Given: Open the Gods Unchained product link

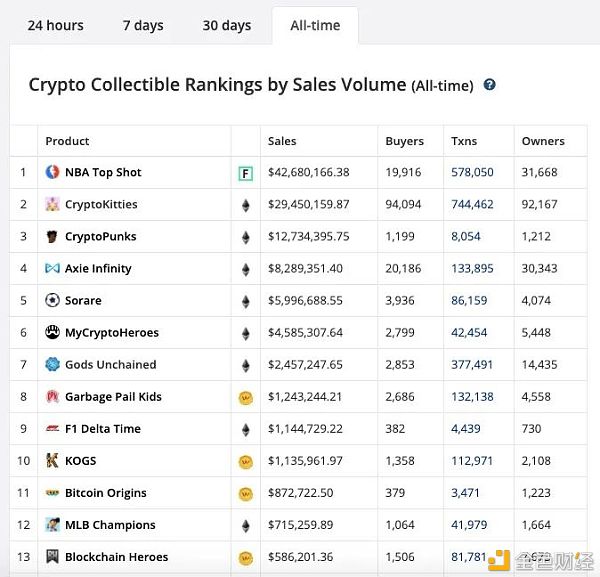Looking at the screenshot, I should pos(110,365).
